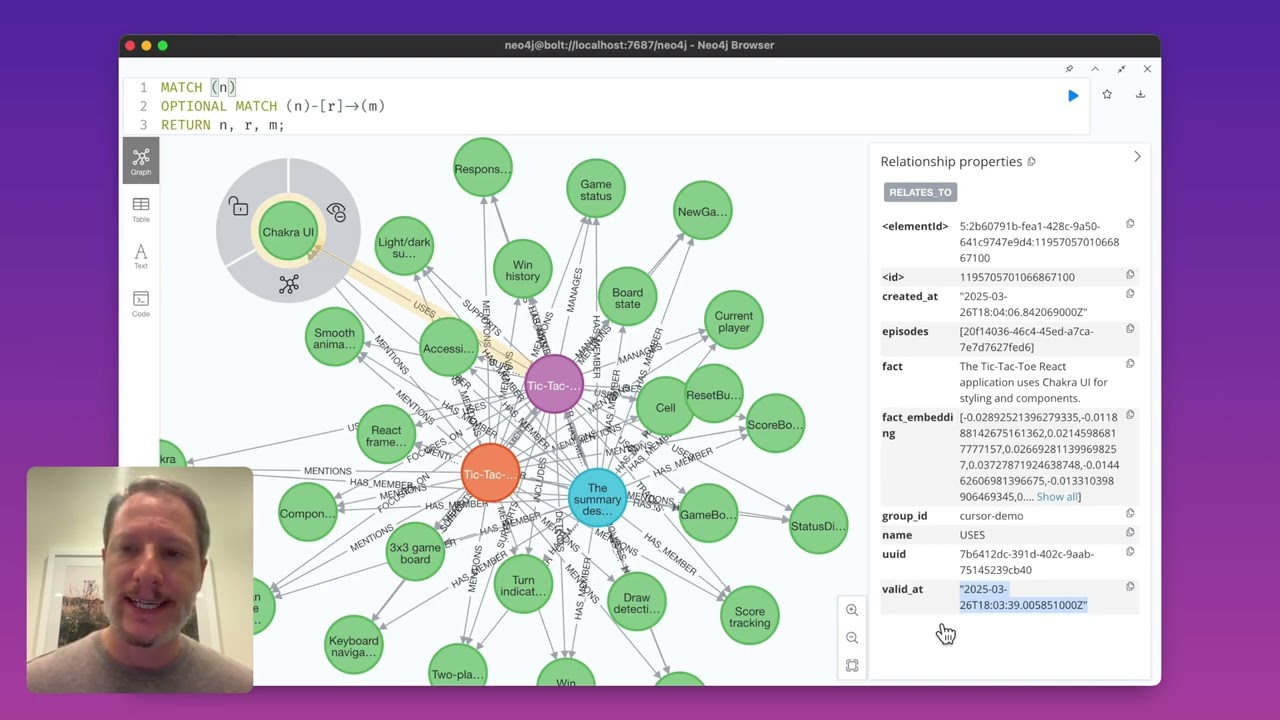Click the 'GameBo...' node
The image size is (1280, 720).
tap(708, 515)
